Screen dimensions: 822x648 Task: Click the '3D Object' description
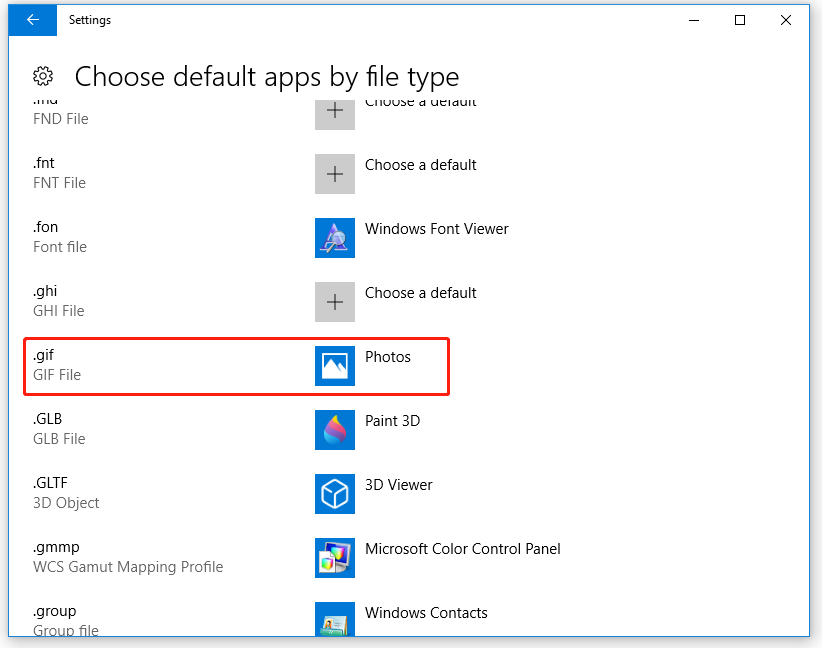coord(66,503)
